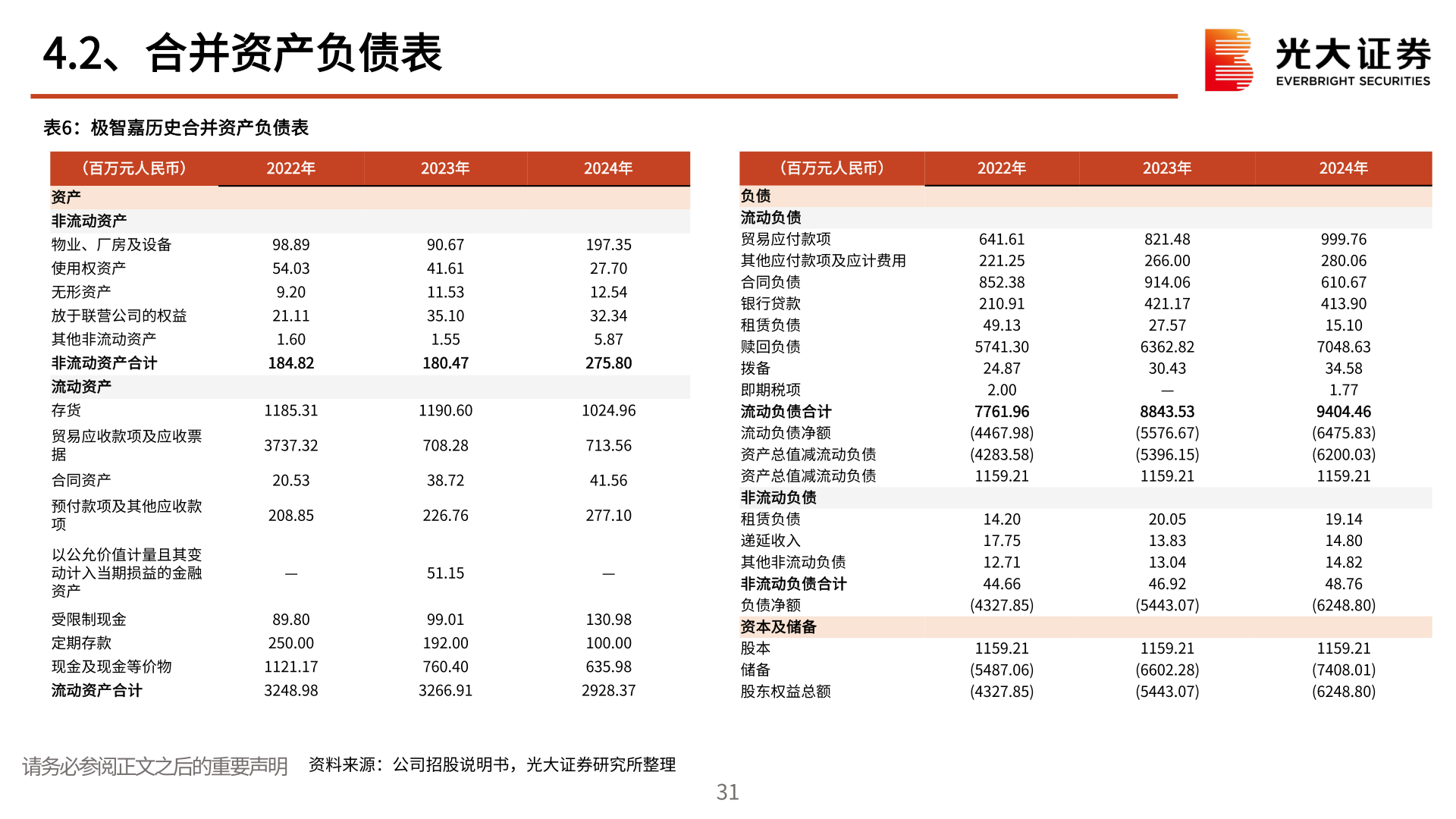Click the Everbright Securities logo icon
Viewport: 1456px width, 819px height.
click(x=1228, y=60)
